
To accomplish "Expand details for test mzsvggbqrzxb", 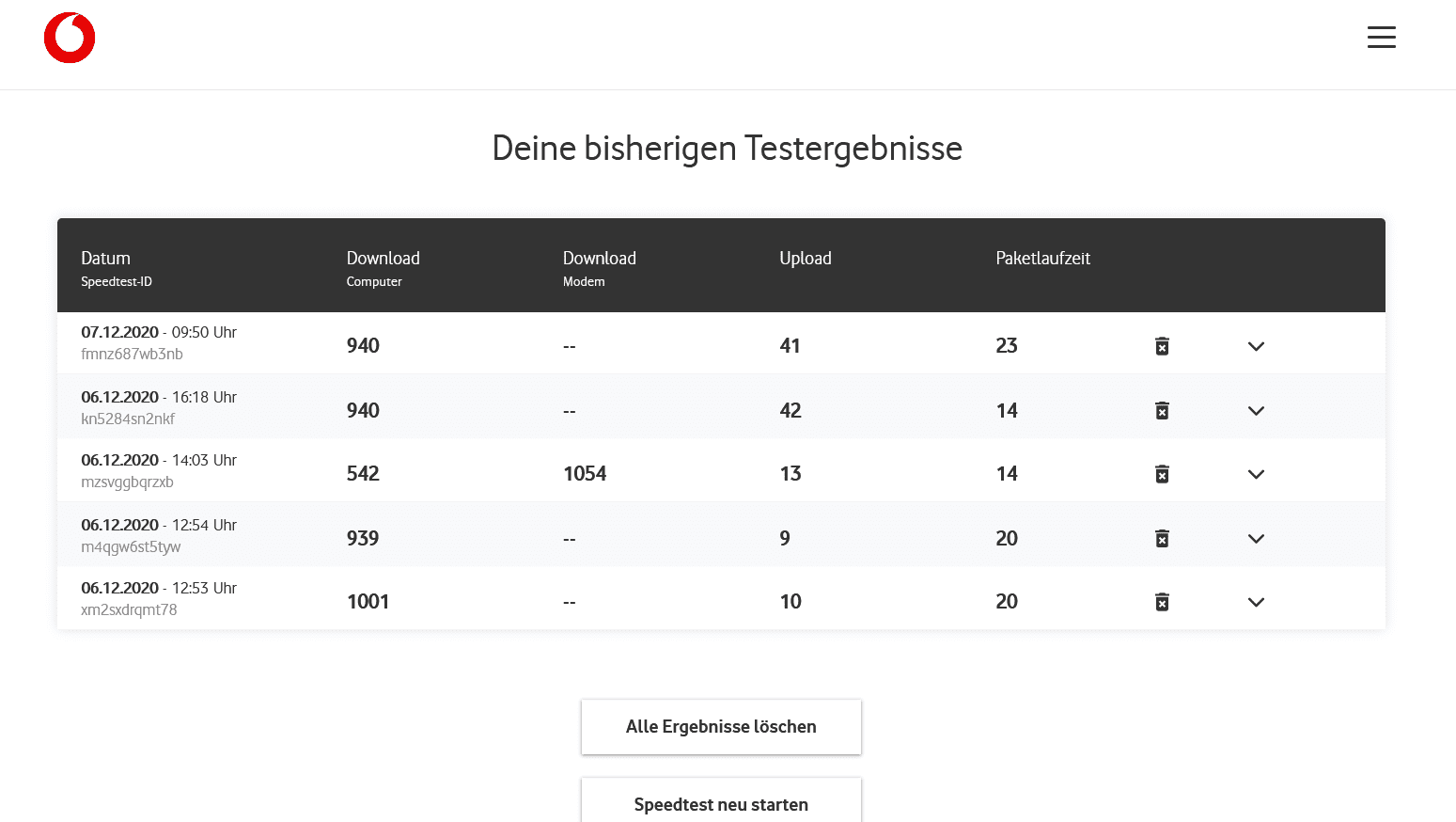I will pos(1256,474).
